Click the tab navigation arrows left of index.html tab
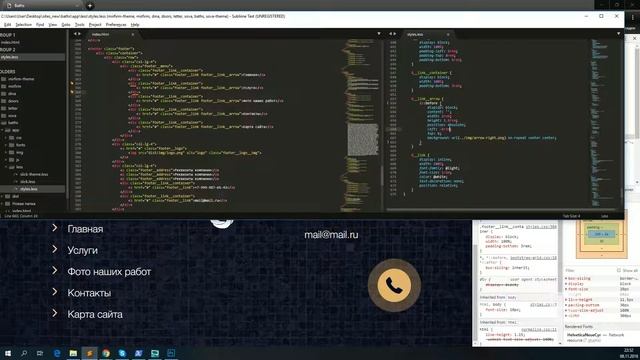Image resolution: width=640 pixels, height=360 pixels. (x=77, y=34)
